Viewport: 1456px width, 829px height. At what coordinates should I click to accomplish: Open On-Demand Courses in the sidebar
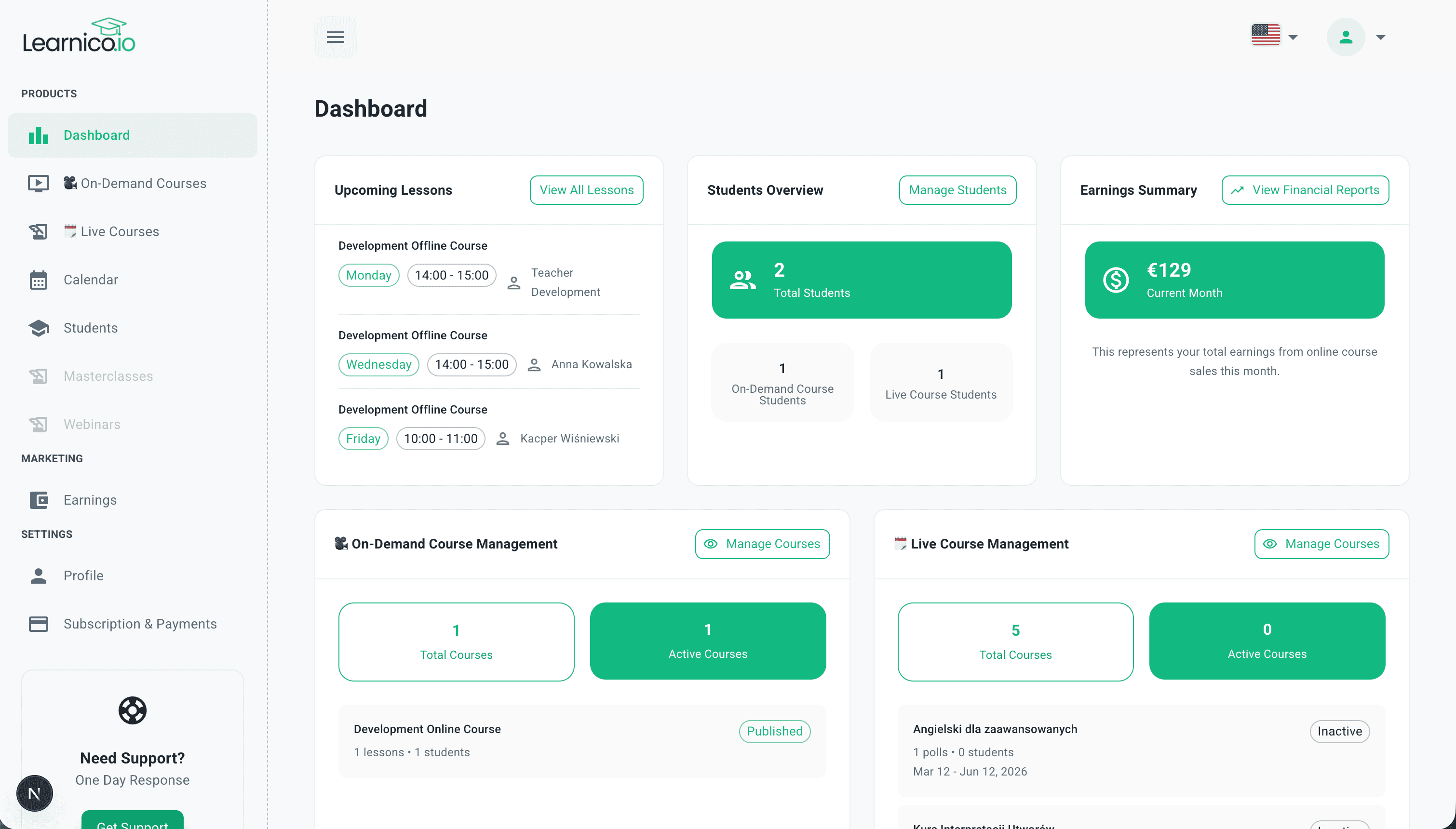point(143,183)
